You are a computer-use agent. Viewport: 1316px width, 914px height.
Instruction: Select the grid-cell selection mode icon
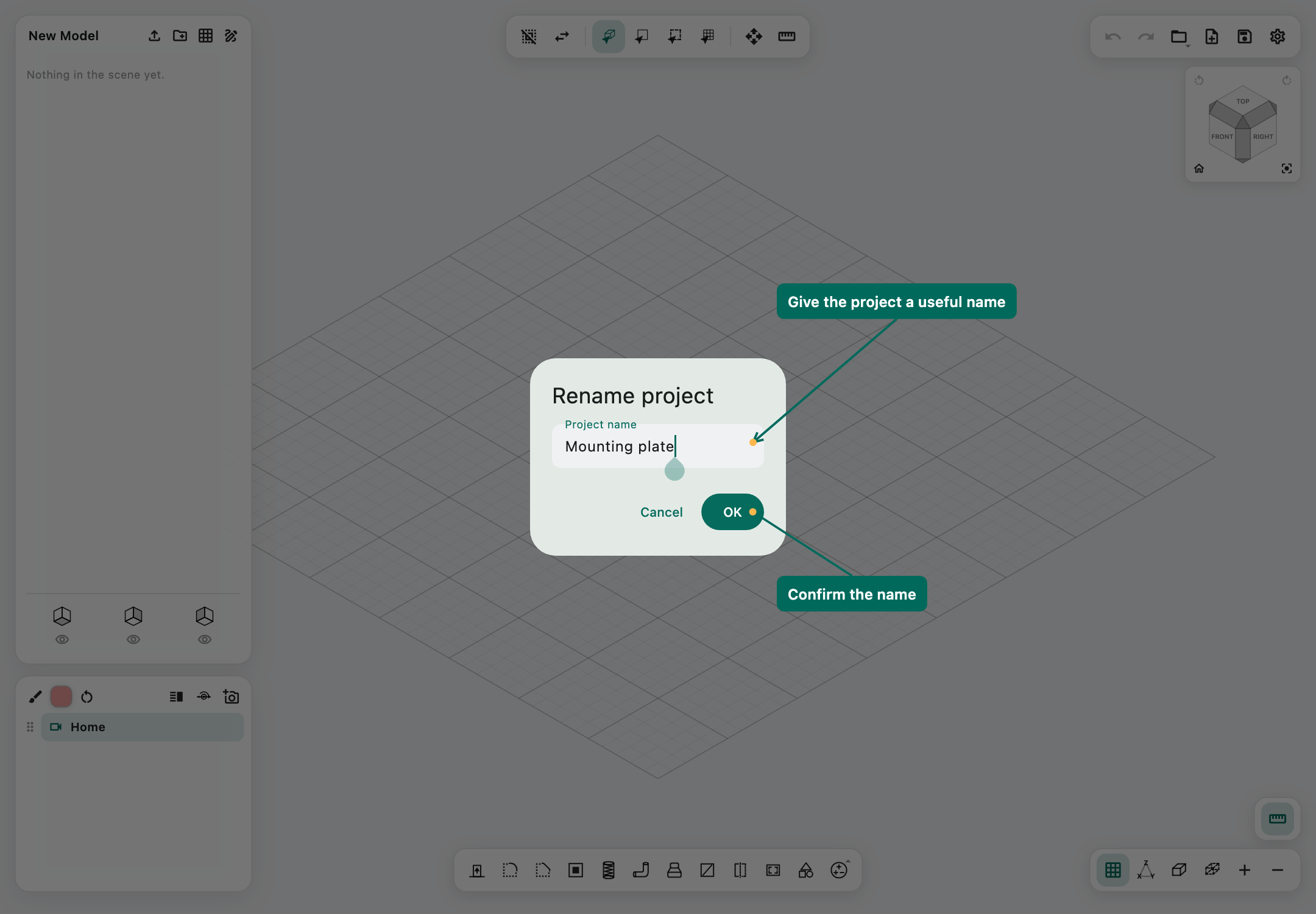(x=707, y=37)
